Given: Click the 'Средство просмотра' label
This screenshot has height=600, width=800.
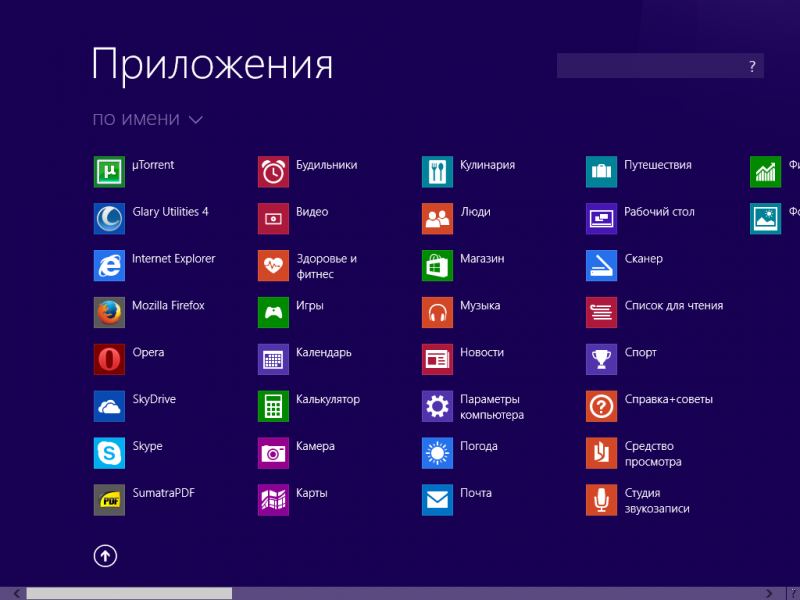Looking at the screenshot, I should point(653,454).
